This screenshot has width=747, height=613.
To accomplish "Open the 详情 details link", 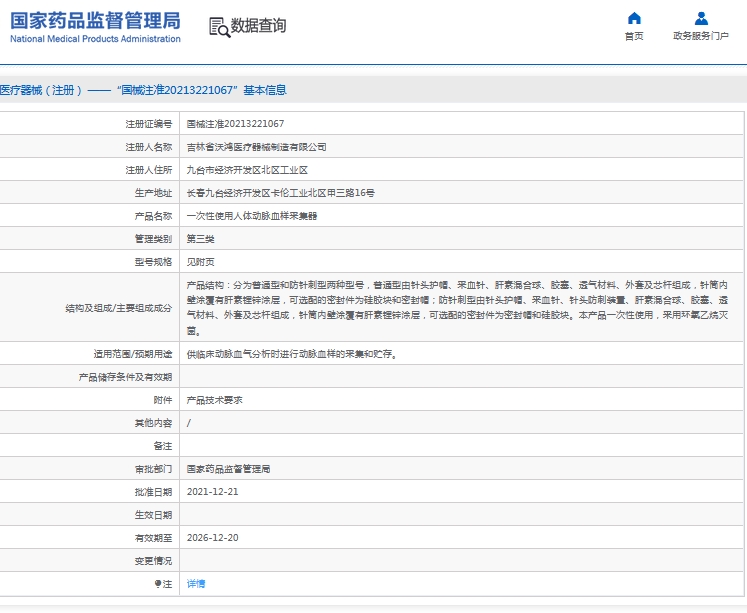I will click(196, 584).
